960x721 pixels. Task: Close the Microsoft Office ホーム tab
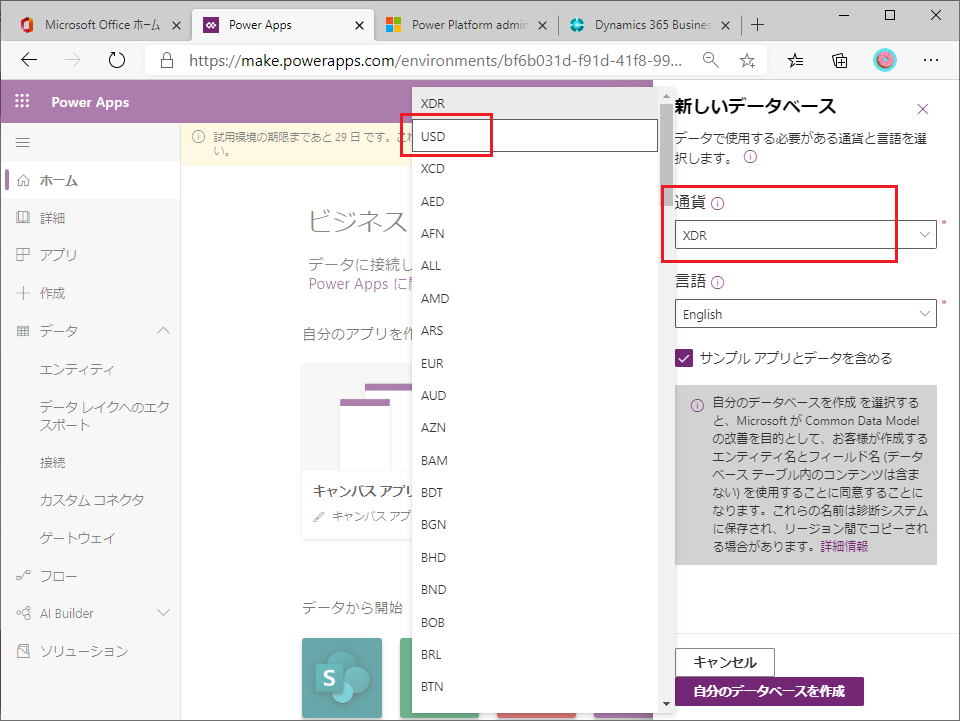[176, 25]
